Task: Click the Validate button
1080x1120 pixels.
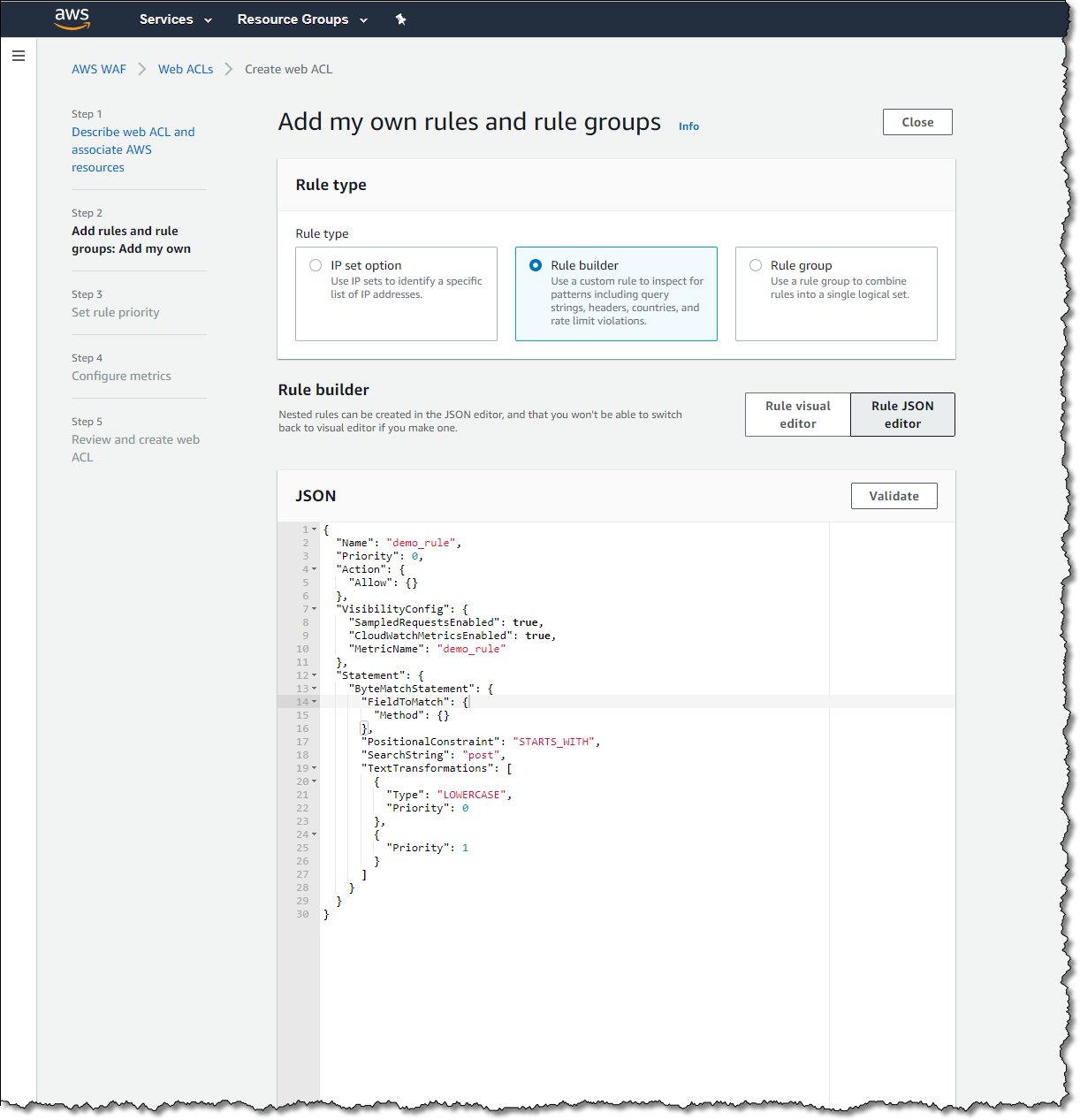Action: coord(894,496)
